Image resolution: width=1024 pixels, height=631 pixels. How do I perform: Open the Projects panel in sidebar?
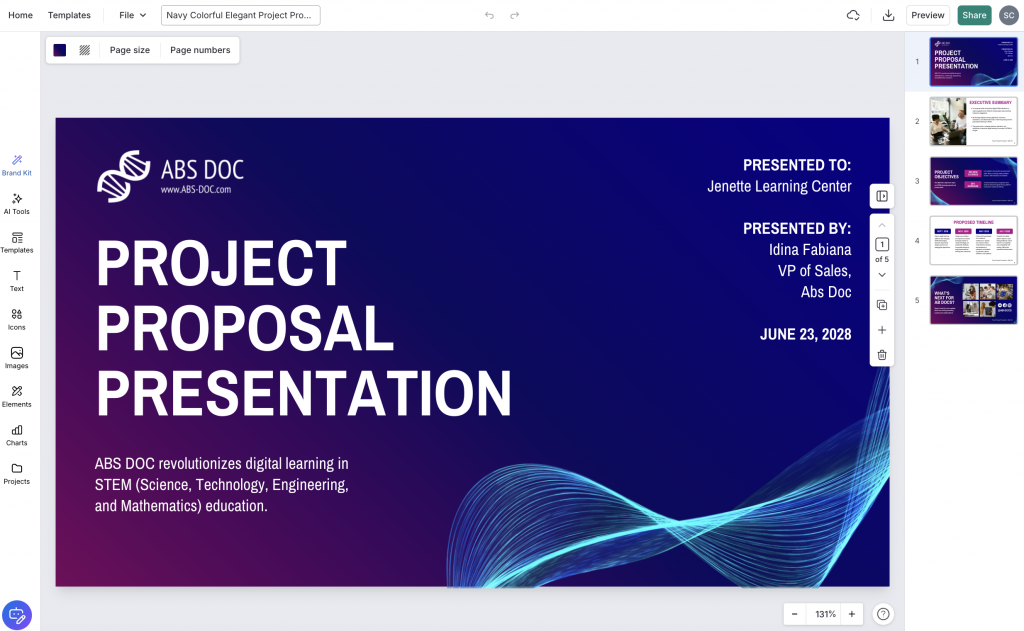pyautogui.click(x=16, y=473)
